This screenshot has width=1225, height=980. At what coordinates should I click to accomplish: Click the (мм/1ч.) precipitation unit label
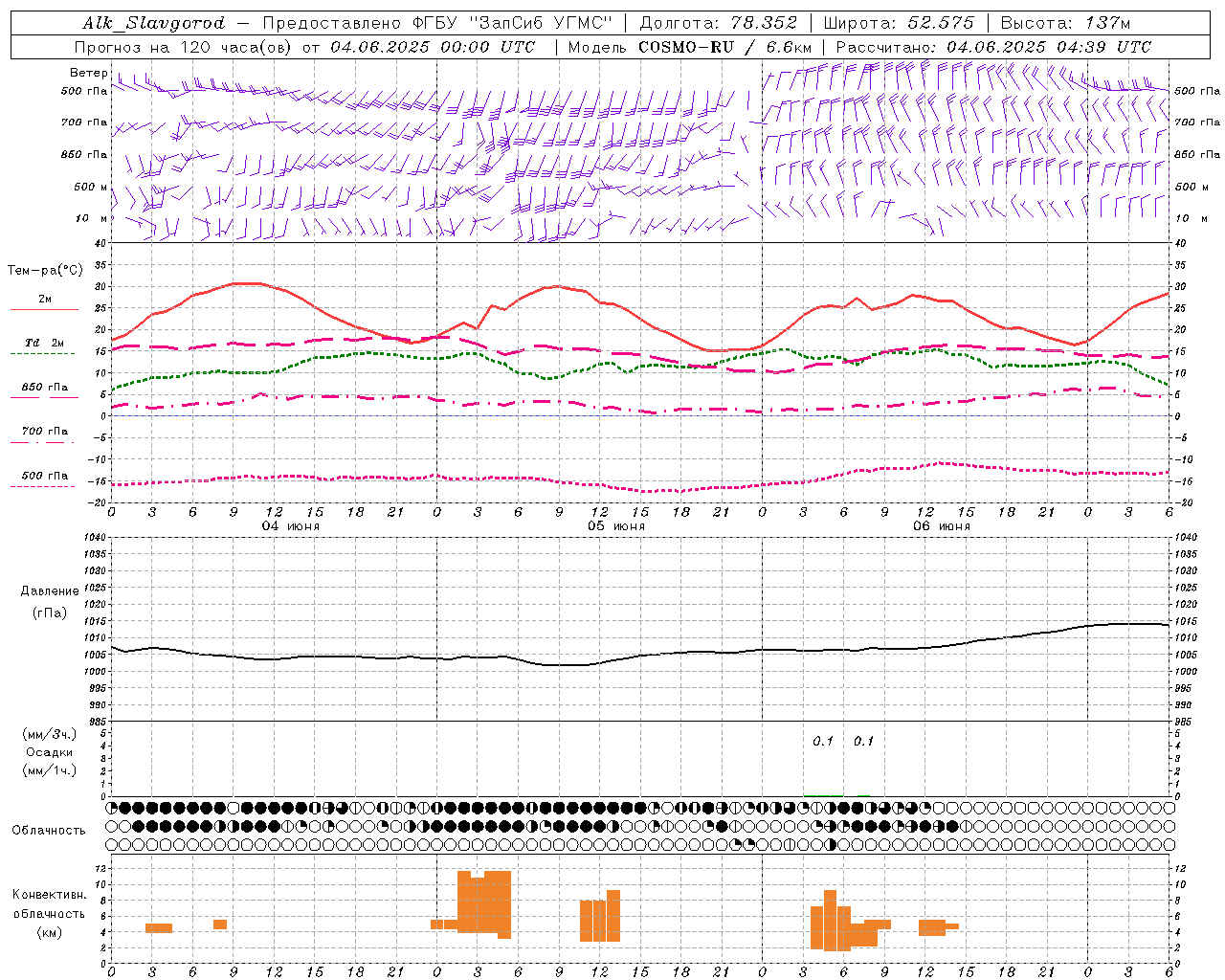[x=50, y=770]
